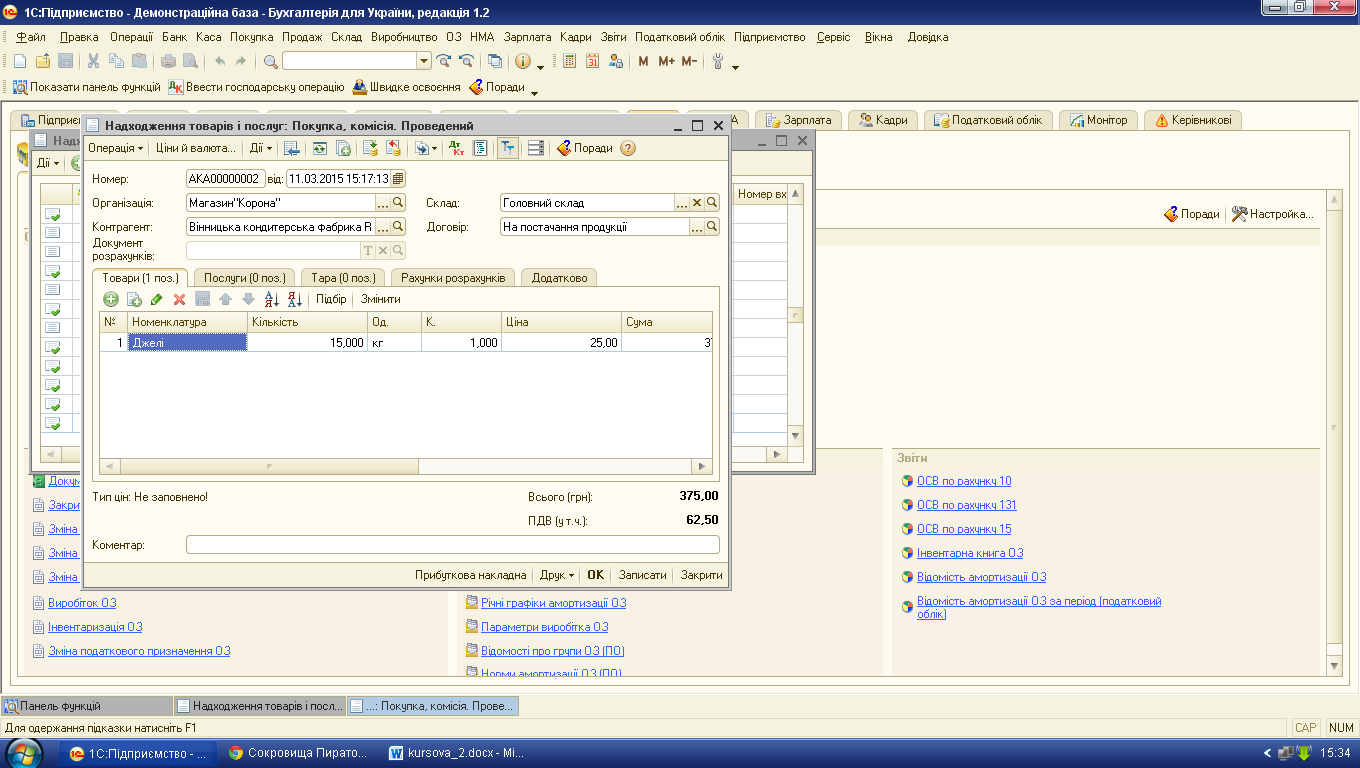1360x768 pixels.
Task: Open the Податковий облік menu
Action: pos(680,37)
